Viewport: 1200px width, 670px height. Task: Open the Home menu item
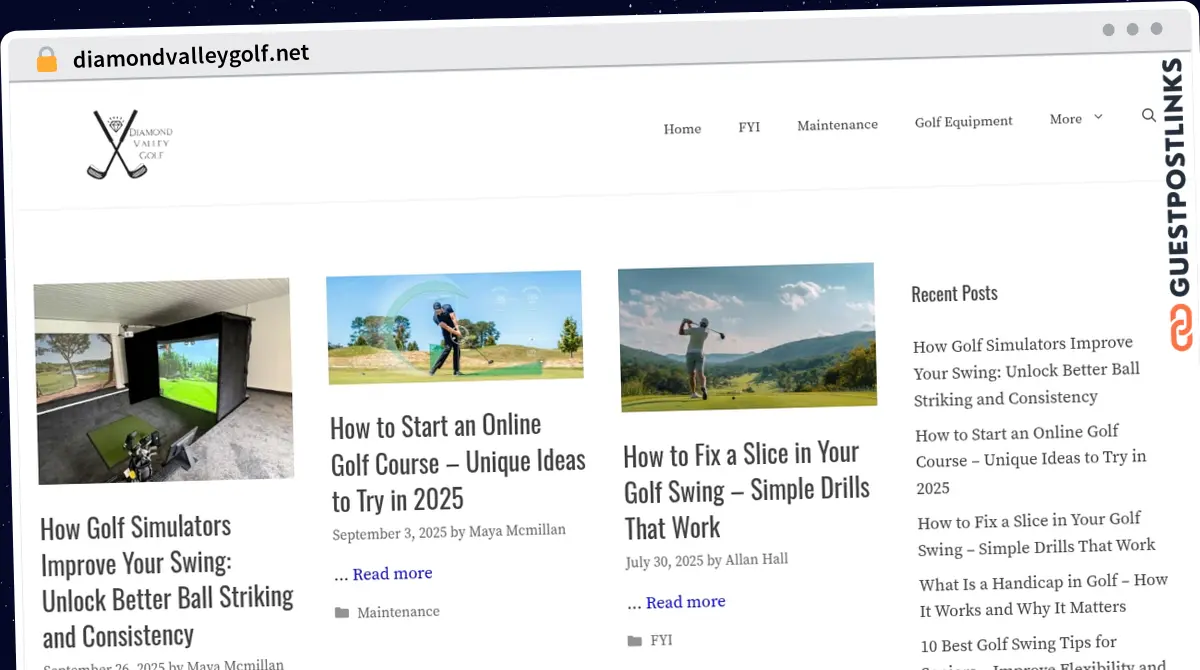pos(682,129)
